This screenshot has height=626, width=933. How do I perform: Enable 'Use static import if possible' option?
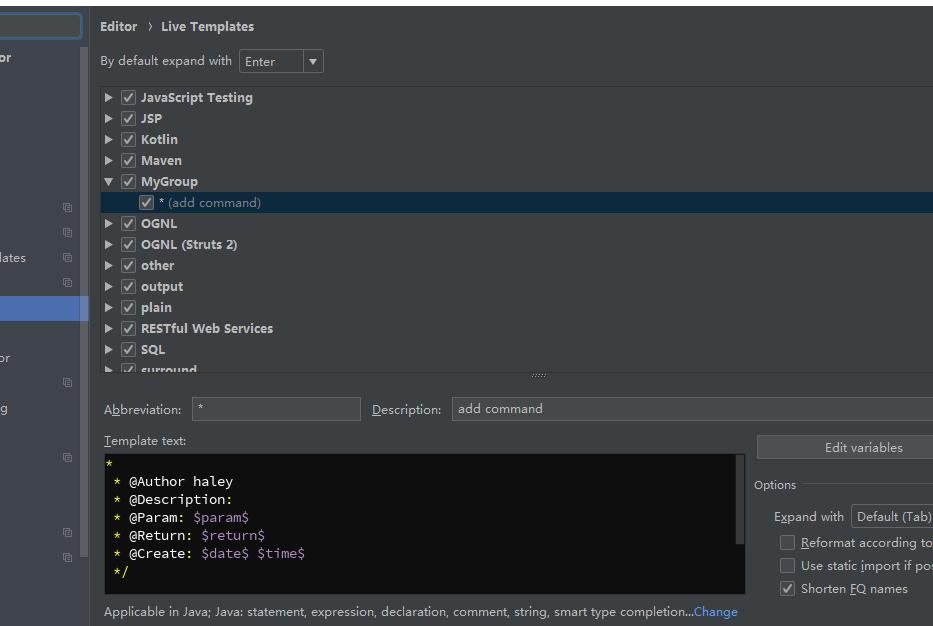[x=787, y=565]
